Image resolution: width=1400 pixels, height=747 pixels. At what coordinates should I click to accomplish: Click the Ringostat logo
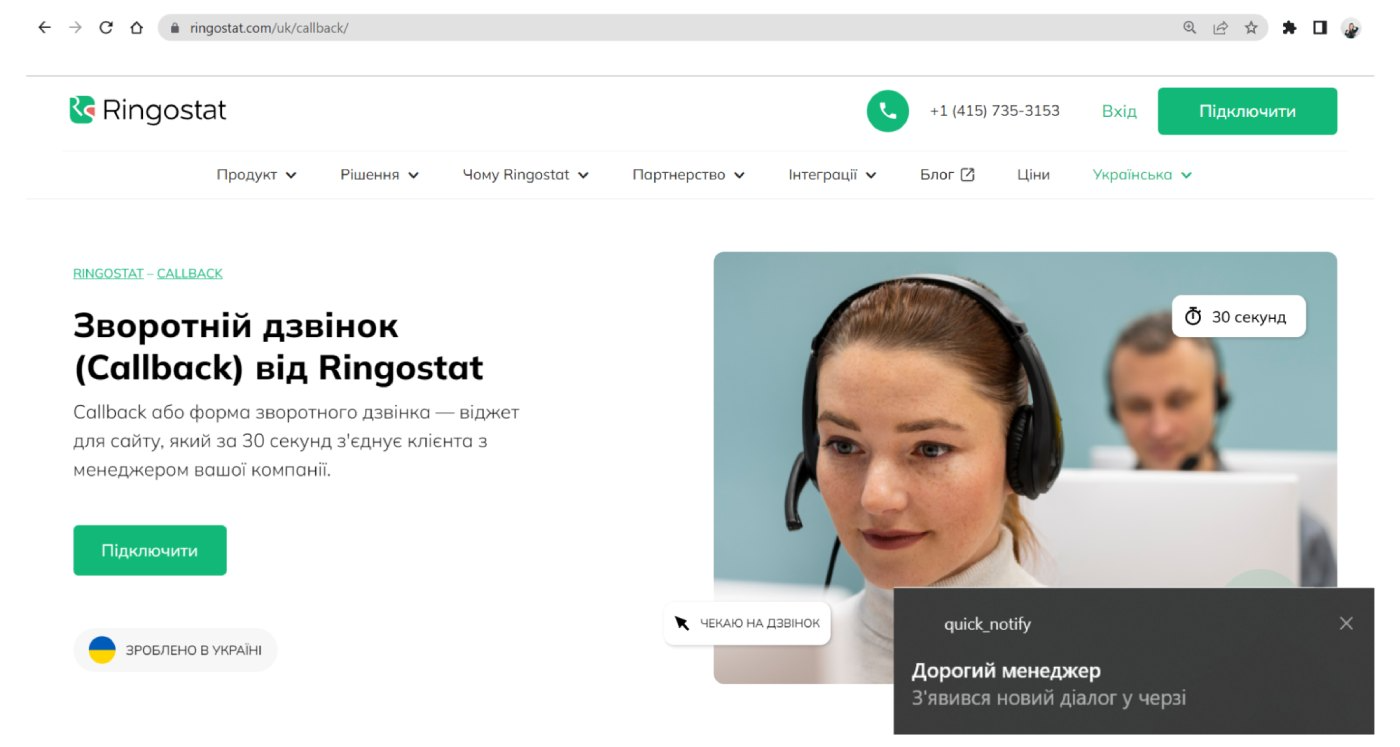[148, 110]
